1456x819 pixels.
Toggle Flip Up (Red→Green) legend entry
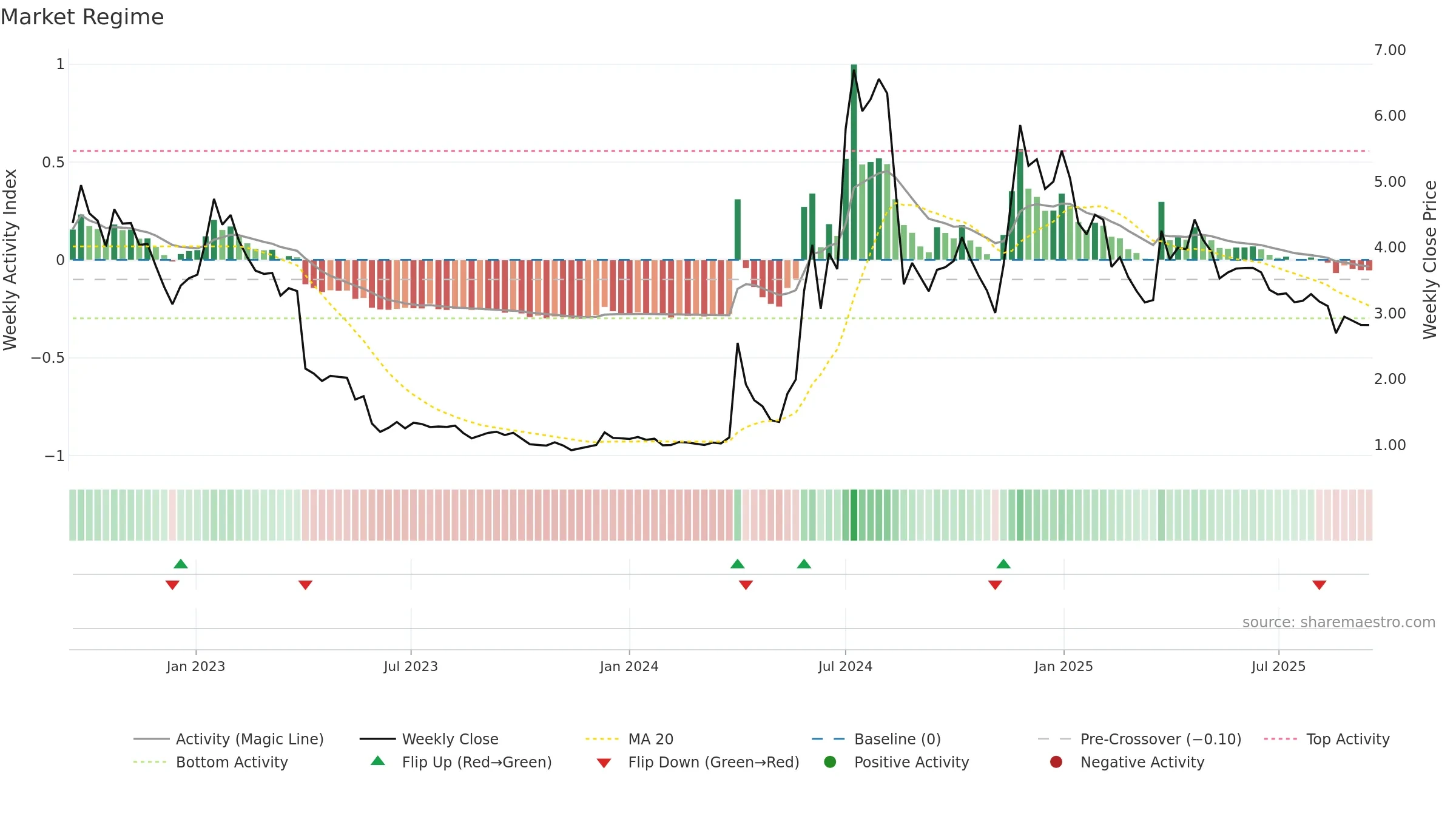pyautogui.click(x=461, y=762)
